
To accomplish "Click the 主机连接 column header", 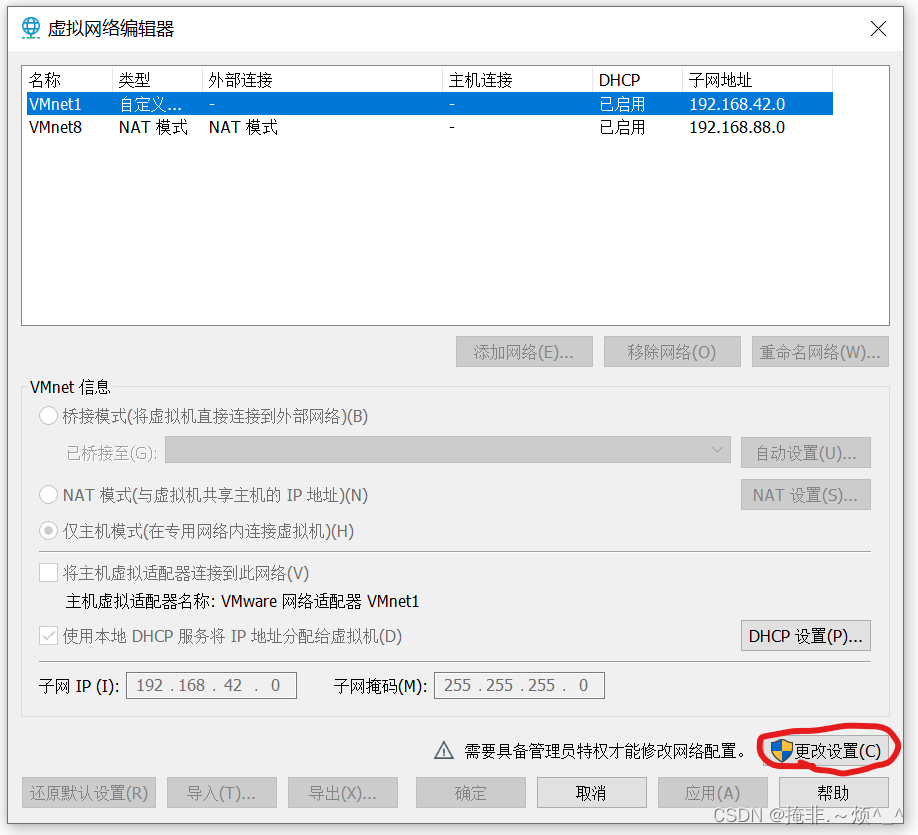I will 518,80.
